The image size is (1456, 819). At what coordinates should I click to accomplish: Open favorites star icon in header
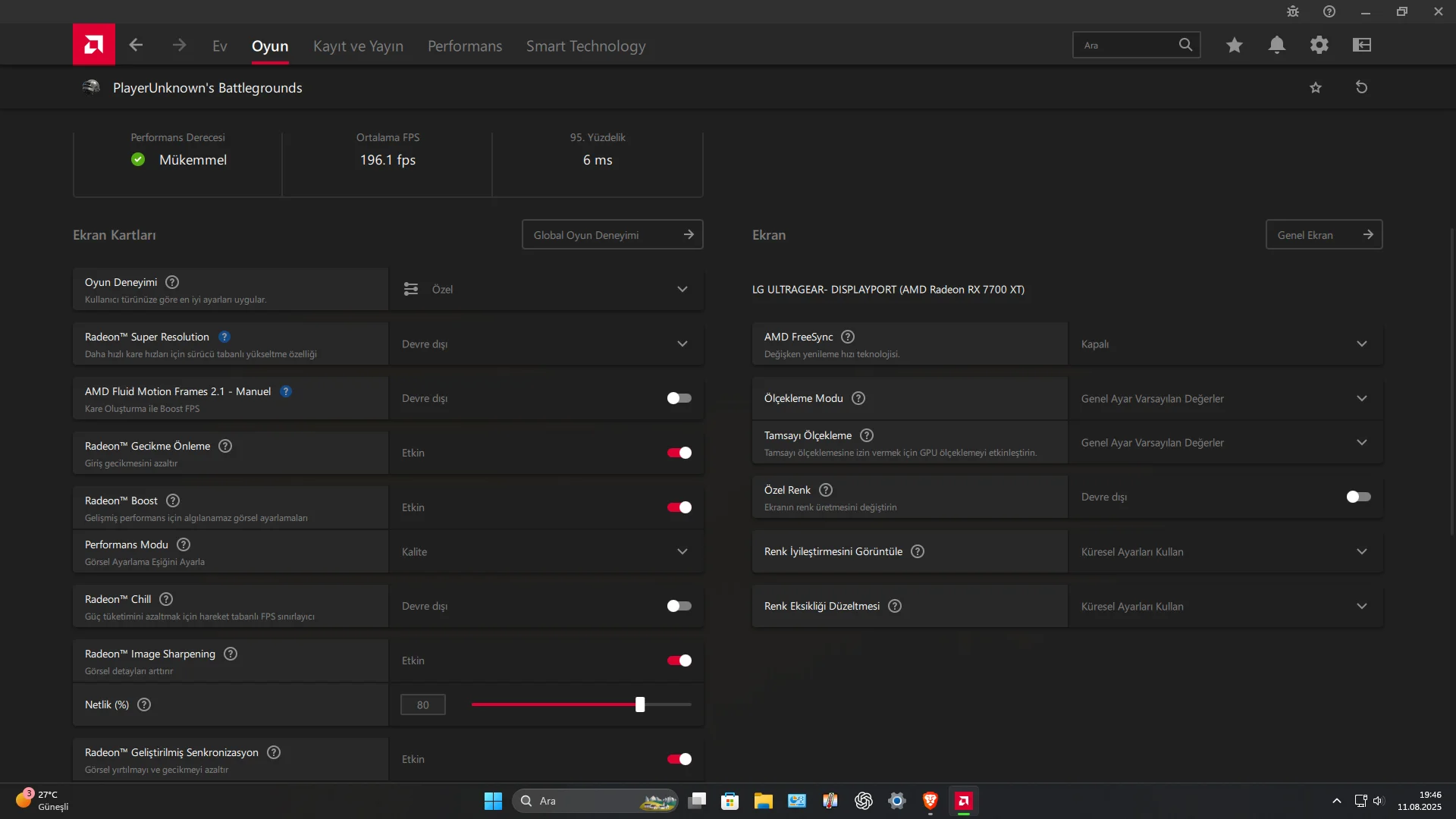pyautogui.click(x=1235, y=45)
